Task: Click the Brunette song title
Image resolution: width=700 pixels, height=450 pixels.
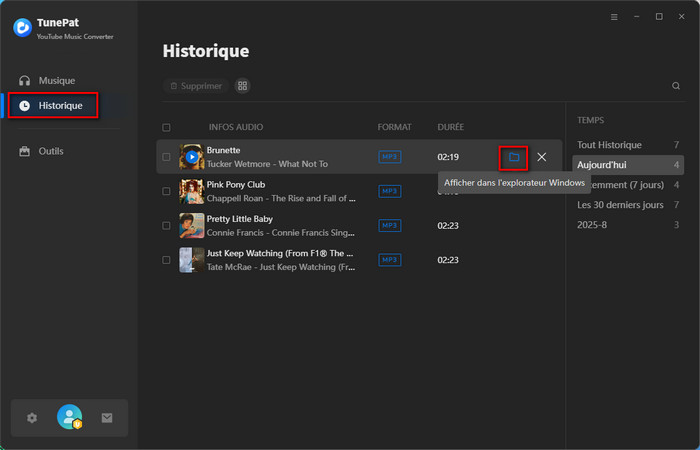Action: tap(223, 150)
